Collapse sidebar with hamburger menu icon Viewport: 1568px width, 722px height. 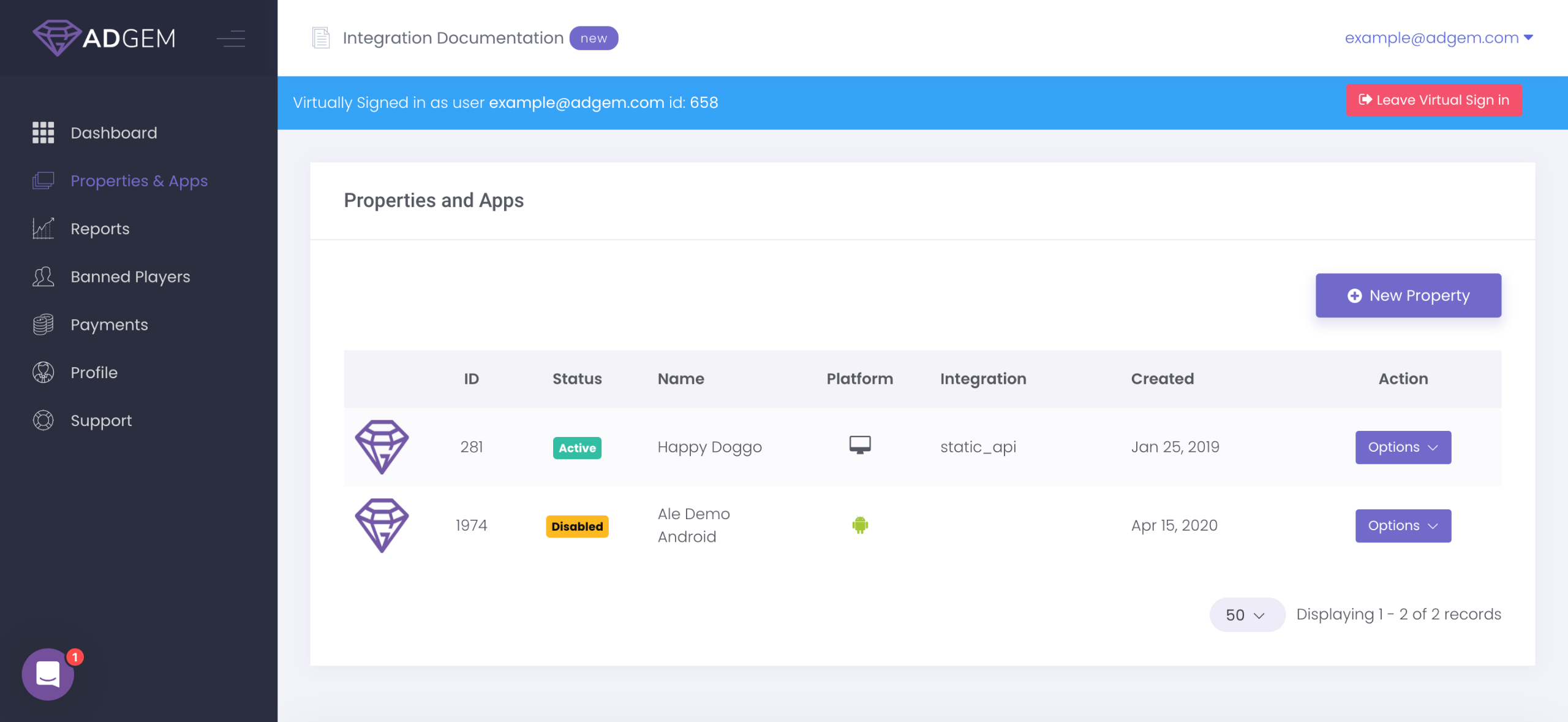coord(231,39)
